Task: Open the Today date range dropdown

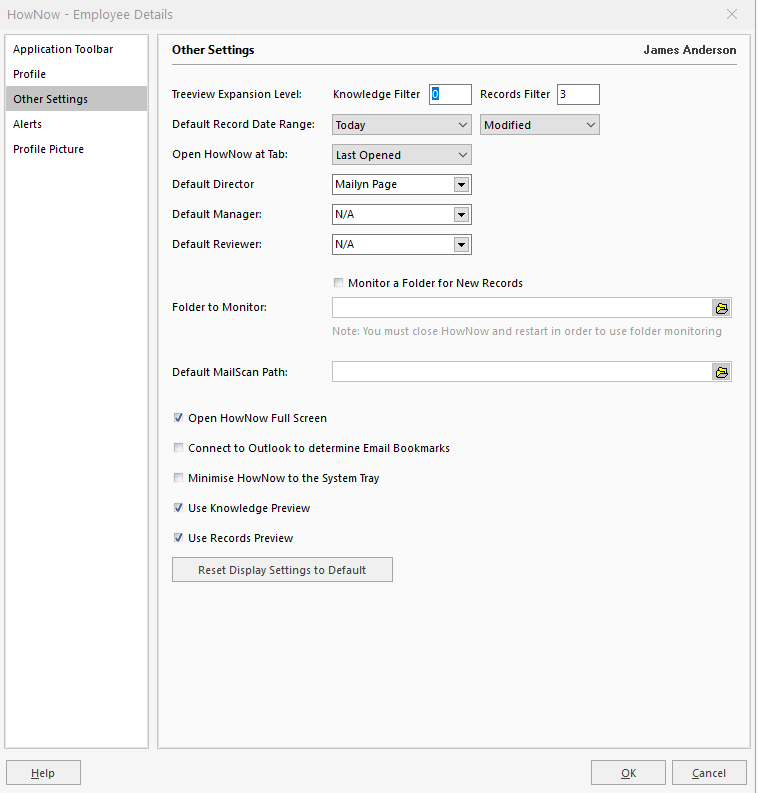Action: click(x=402, y=125)
